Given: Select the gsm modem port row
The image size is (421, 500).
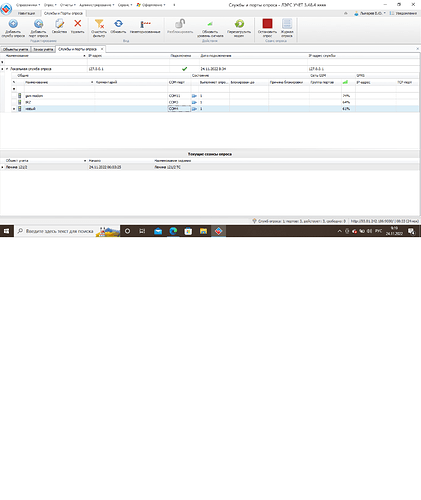Looking at the screenshot, I should point(215,96).
